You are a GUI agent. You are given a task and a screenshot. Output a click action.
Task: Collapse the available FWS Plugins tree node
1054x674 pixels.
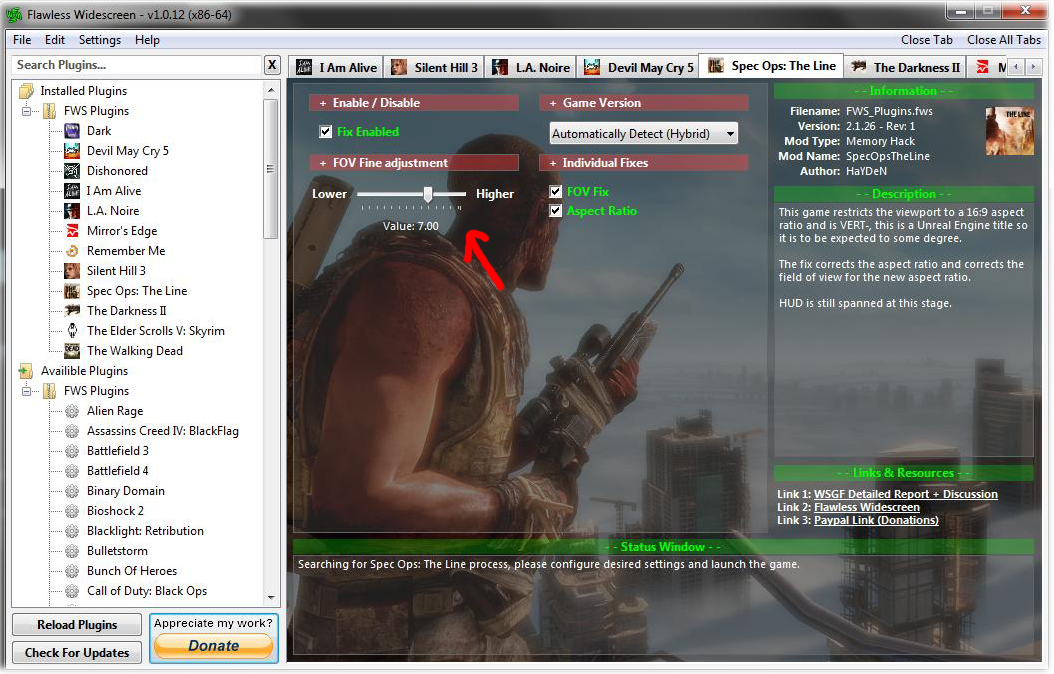(27, 391)
